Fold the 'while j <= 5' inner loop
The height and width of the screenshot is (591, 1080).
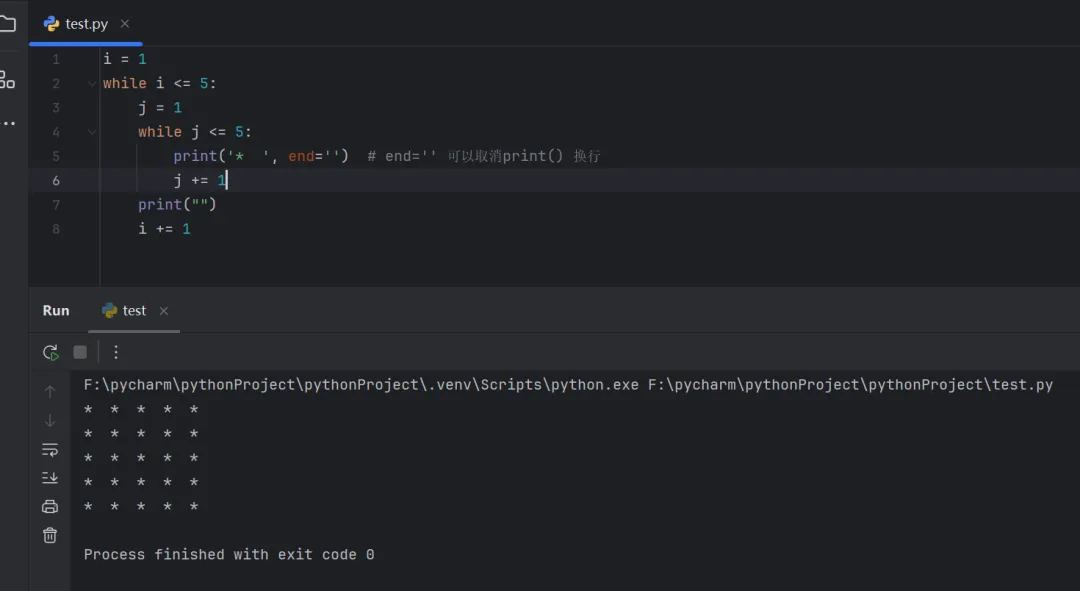[92, 132]
